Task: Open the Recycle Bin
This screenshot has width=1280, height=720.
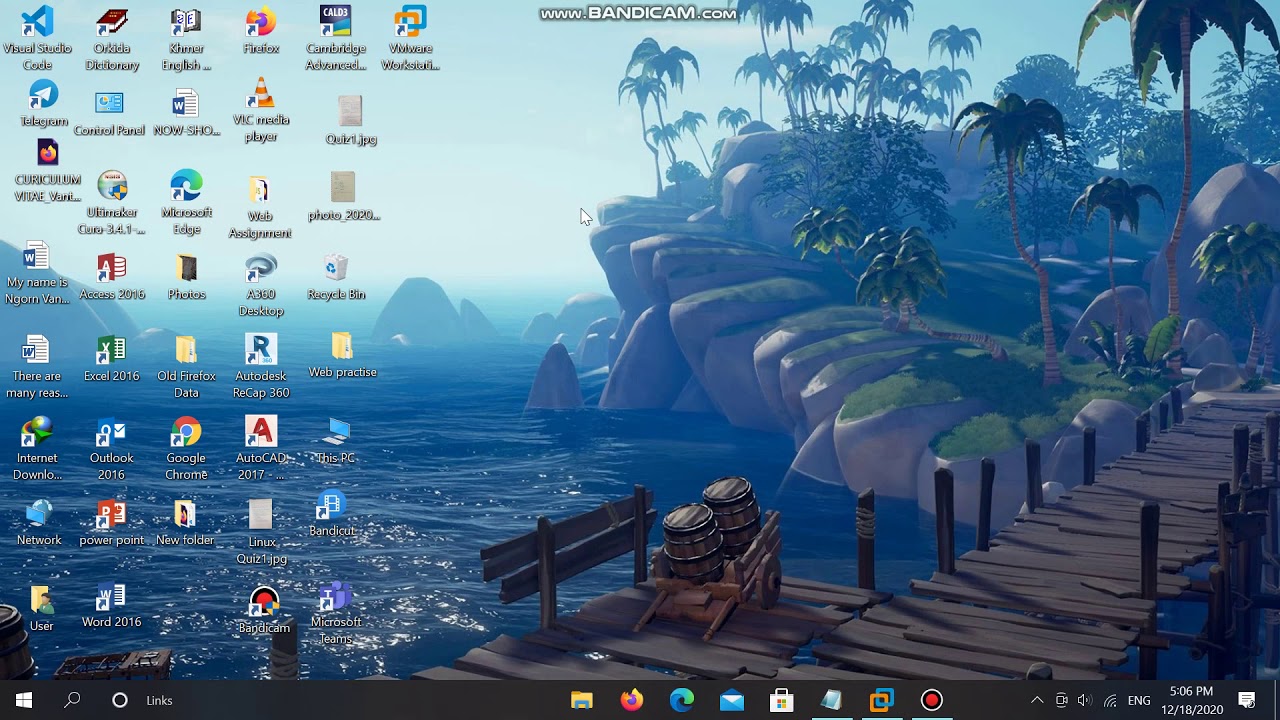Action: (336, 277)
